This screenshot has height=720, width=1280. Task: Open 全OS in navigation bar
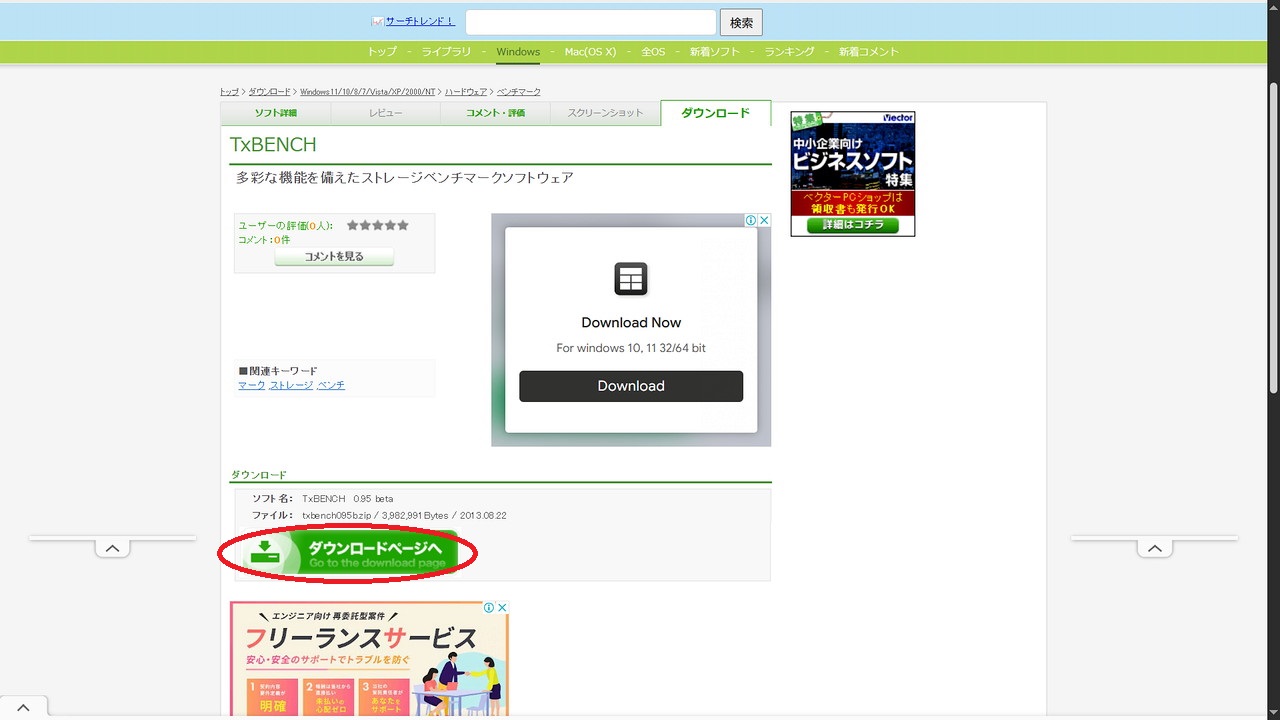[x=653, y=52]
